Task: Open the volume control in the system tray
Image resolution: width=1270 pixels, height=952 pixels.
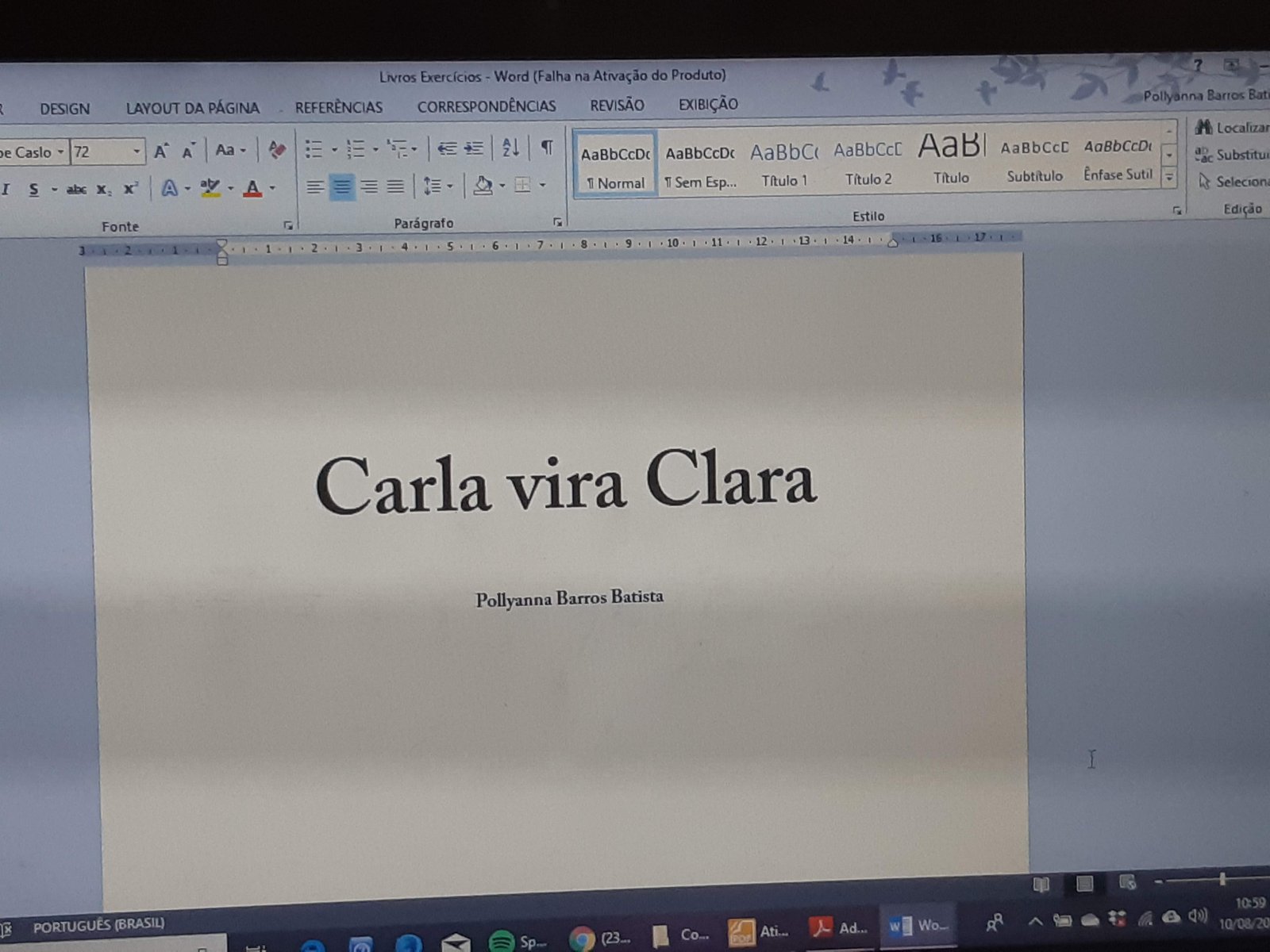Action: [x=1197, y=916]
